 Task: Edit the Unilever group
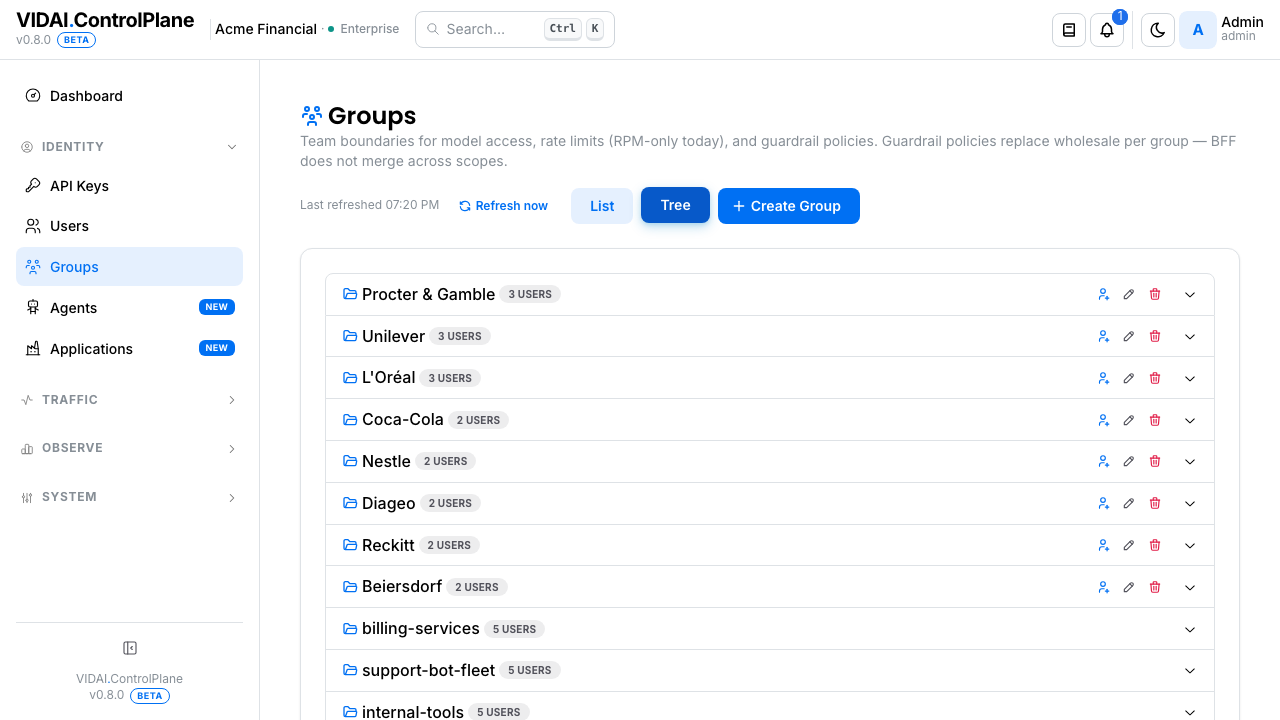(x=1129, y=336)
